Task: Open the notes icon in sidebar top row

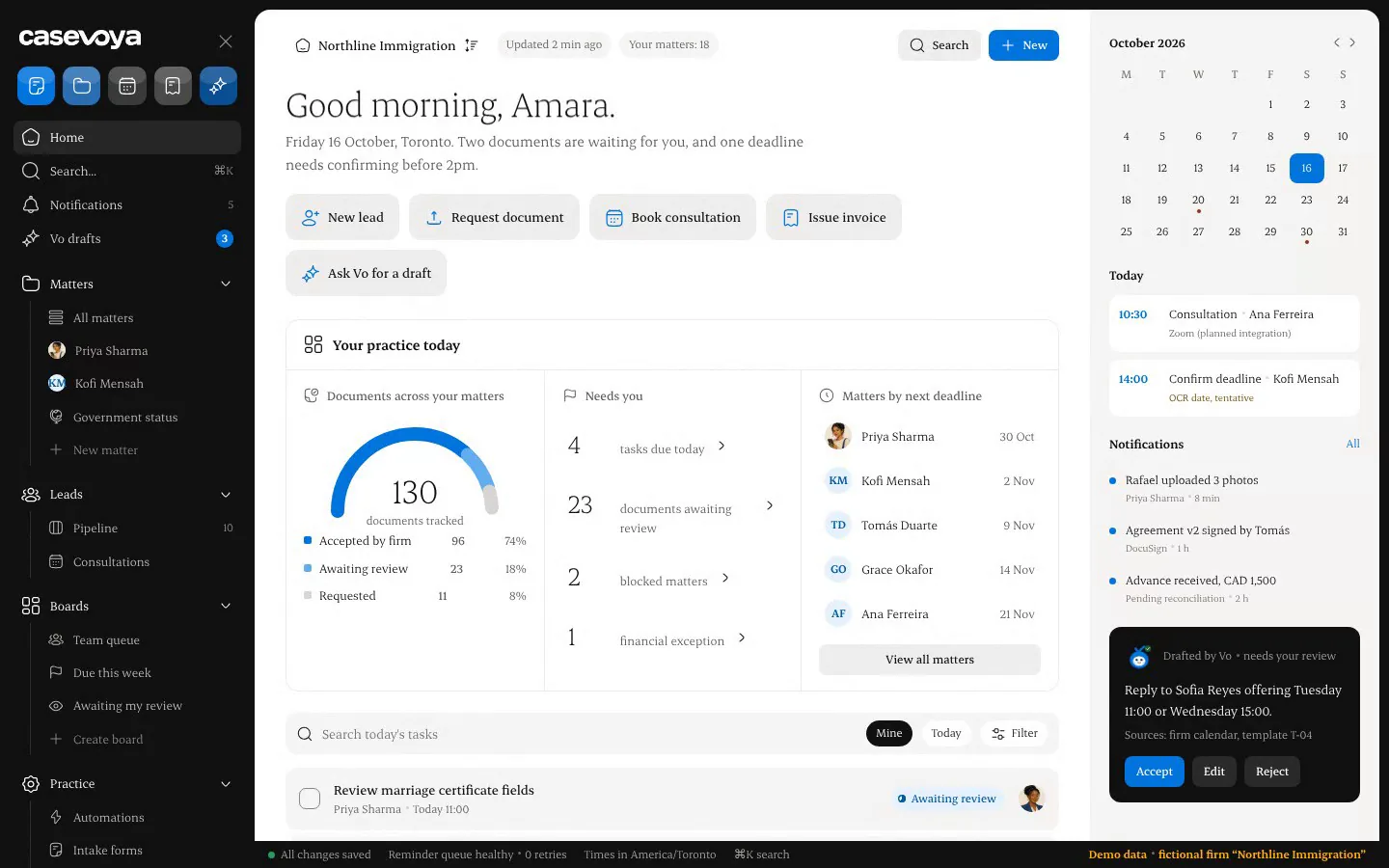Action: tap(36, 86)
